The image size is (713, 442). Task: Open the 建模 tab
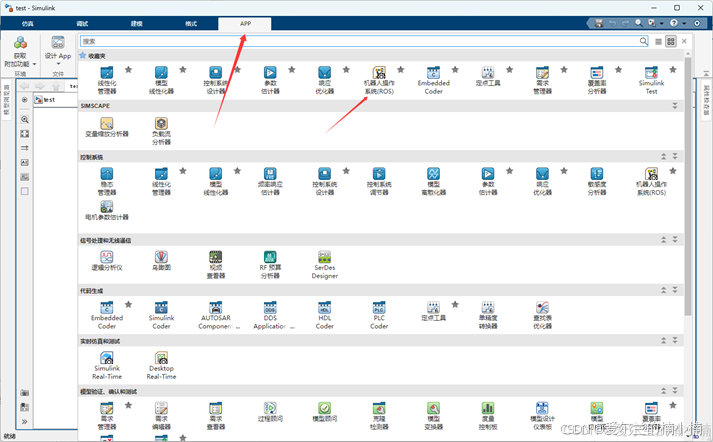click(137, 24)
